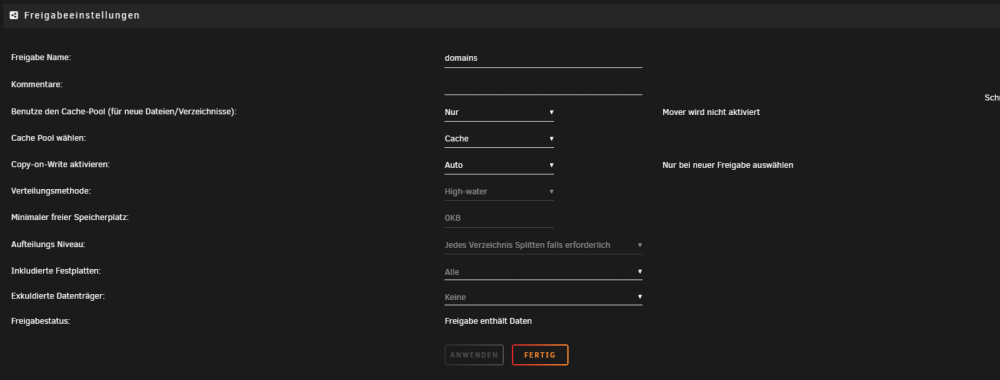The image size is (1000, 380).
Task: Click the empty Kommentare input field
Action: click(x=543, y=85)
